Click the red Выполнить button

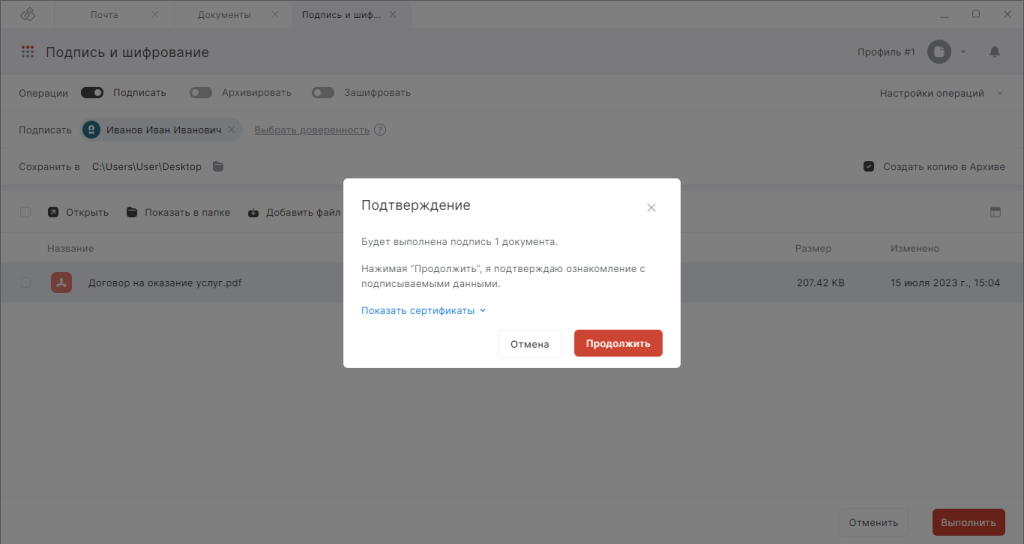pyautogui.click(x=968, y=522)
